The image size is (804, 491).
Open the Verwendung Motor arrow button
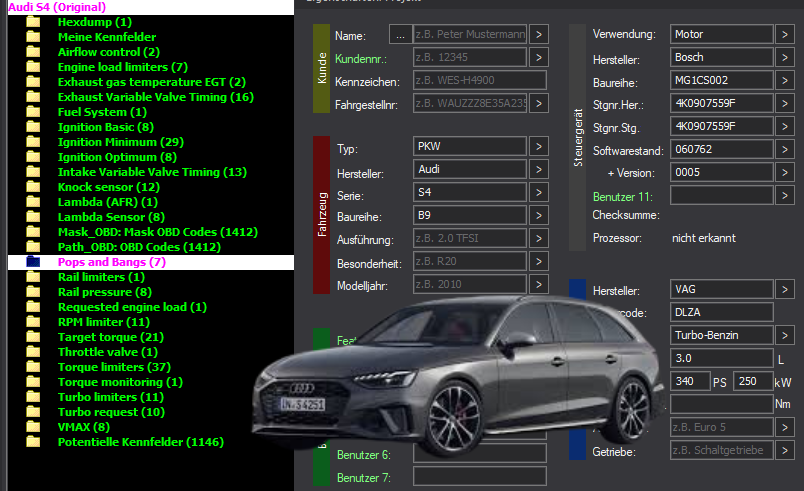coord(785,34)
